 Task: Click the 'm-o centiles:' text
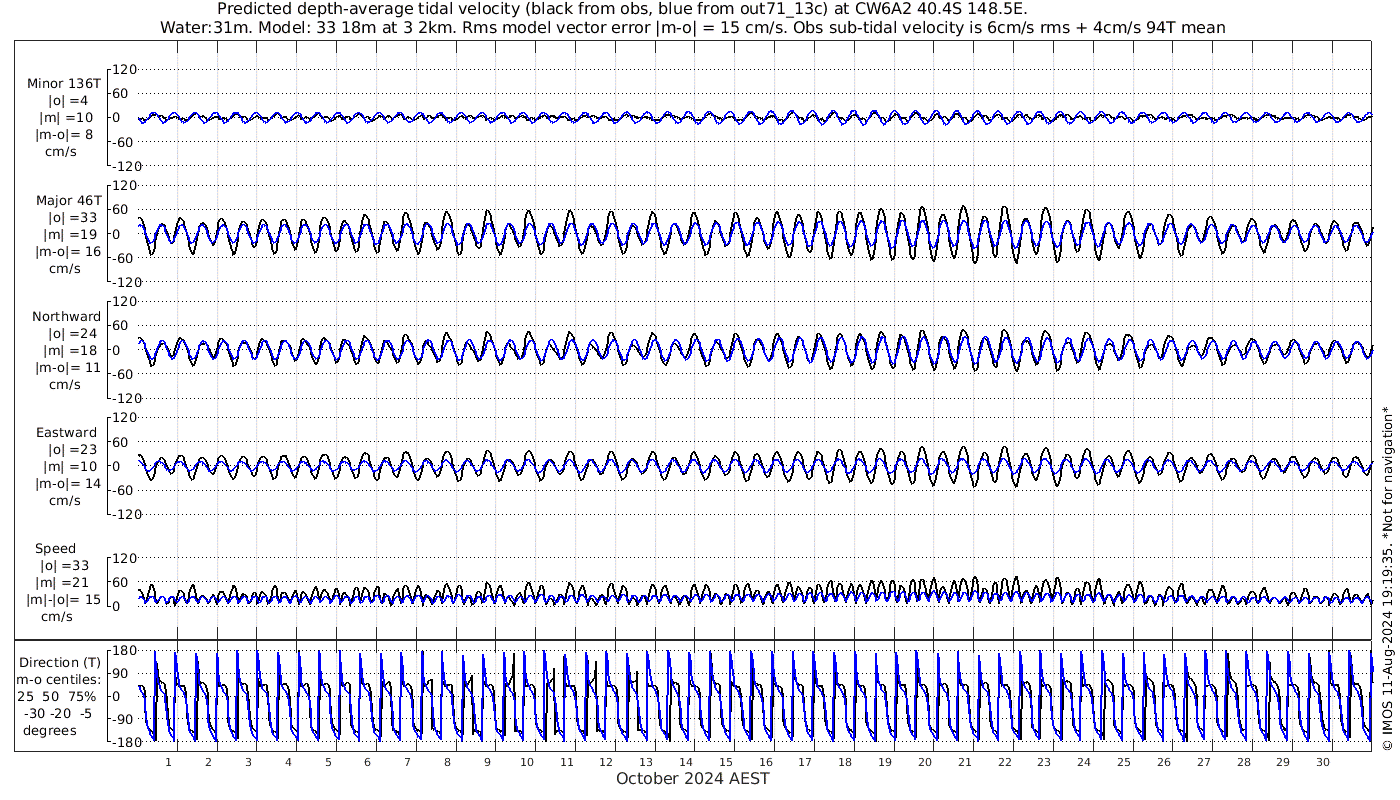(x=64, y=680)
